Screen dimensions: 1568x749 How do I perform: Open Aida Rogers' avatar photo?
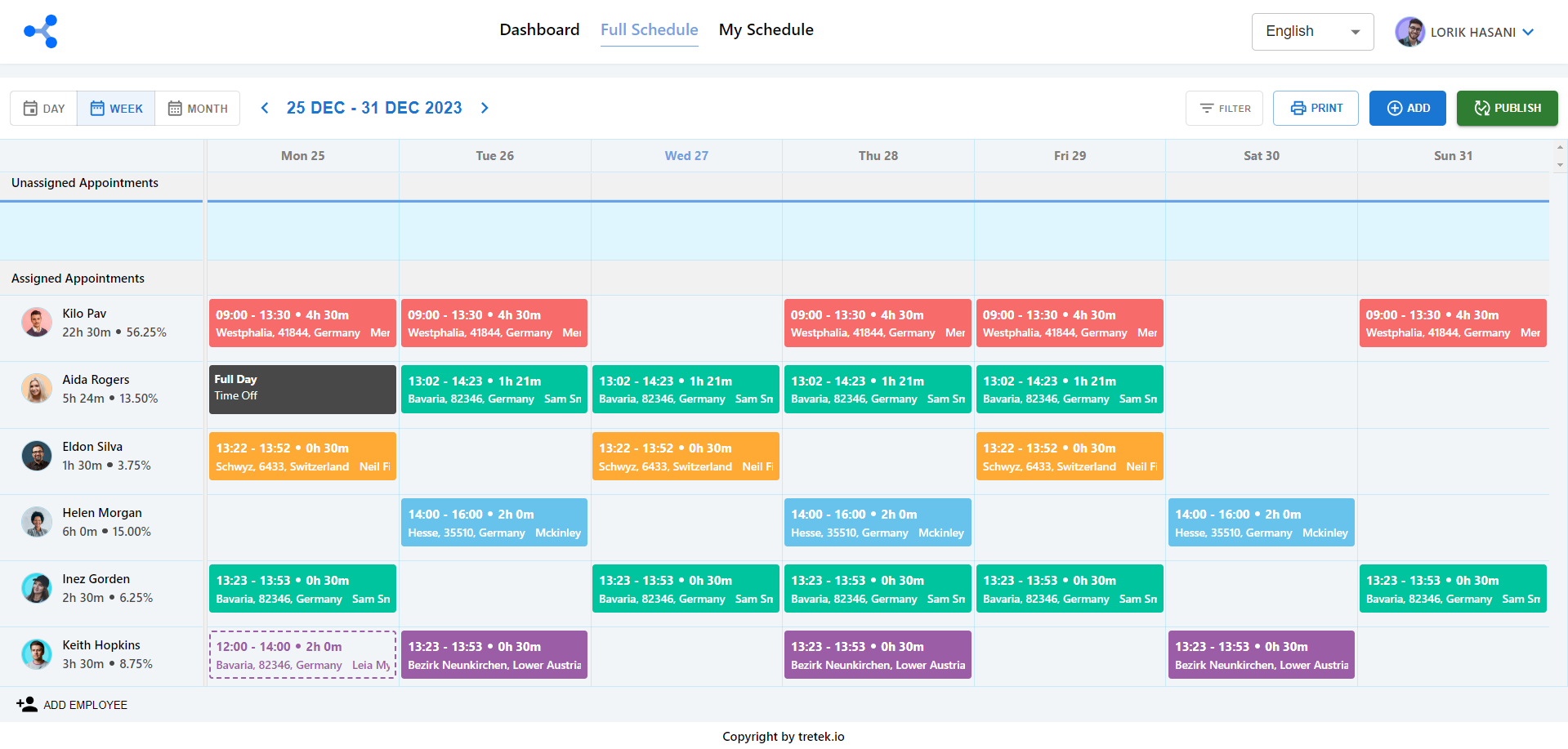coord(37,389)
